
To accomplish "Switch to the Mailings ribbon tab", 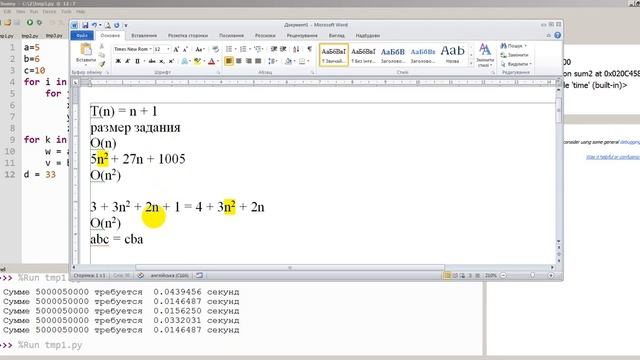I will (x=265, y=36).
